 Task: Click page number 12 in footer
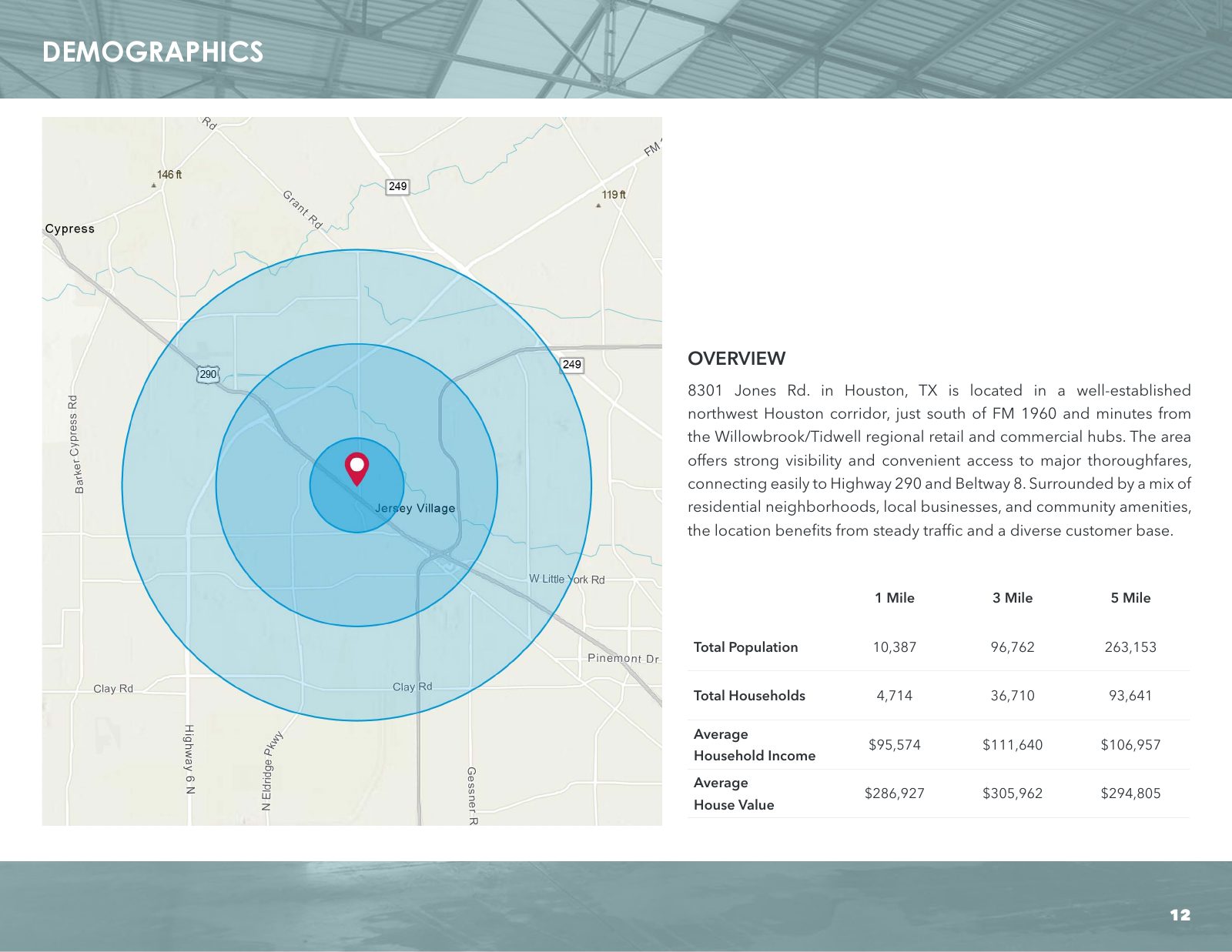[1180, 915]
